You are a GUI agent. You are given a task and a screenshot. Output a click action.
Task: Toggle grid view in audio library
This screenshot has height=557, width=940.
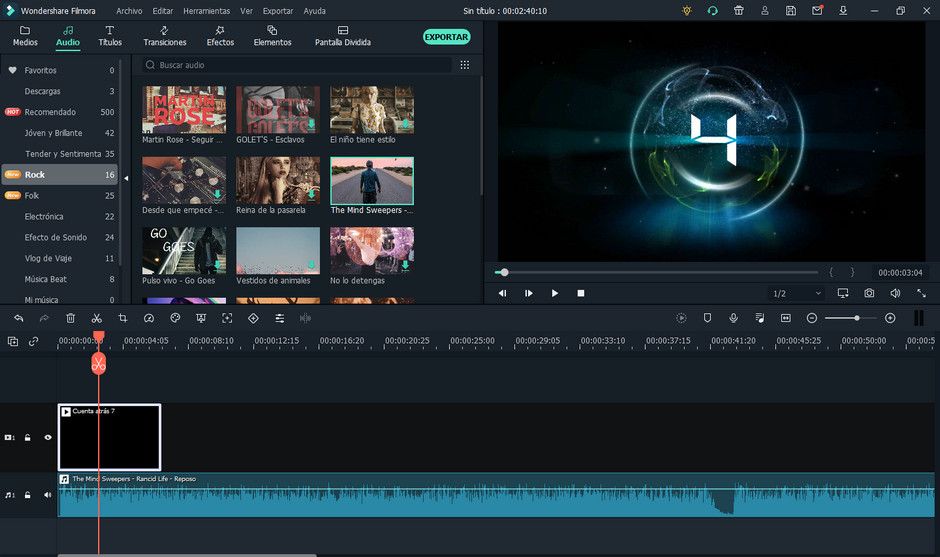465,65
